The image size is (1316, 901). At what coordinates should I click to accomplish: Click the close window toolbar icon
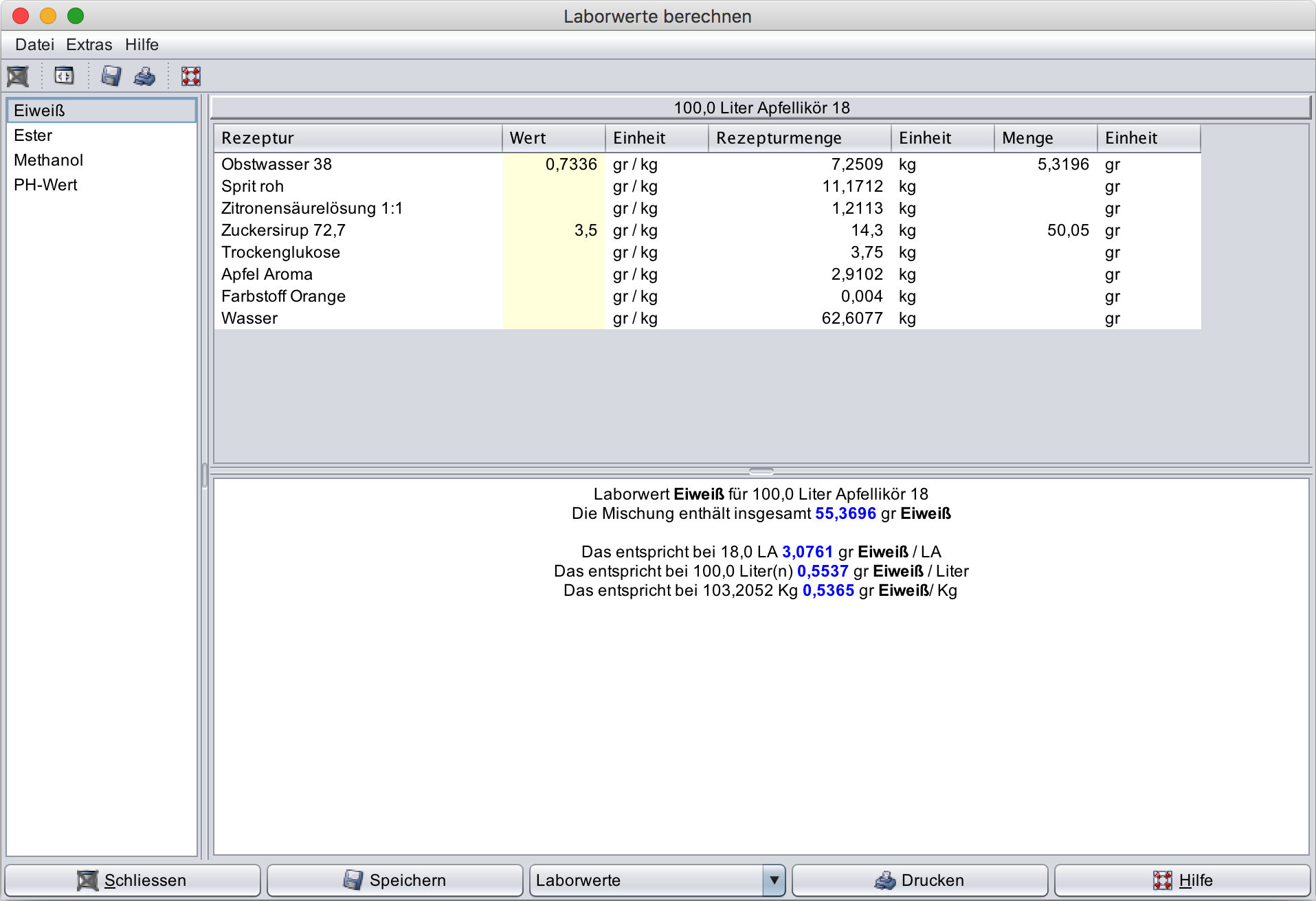[x=18, y=76]
